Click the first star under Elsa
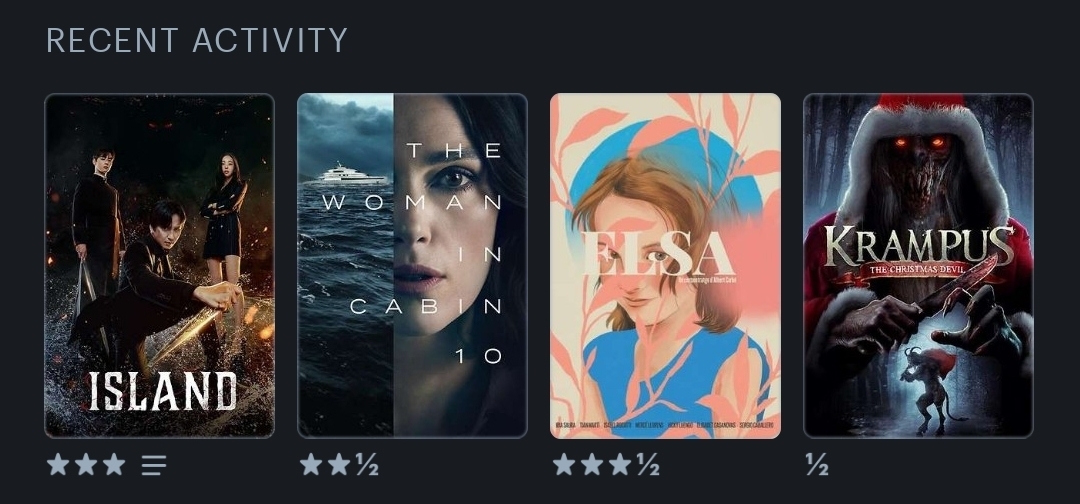 (564, 465)
